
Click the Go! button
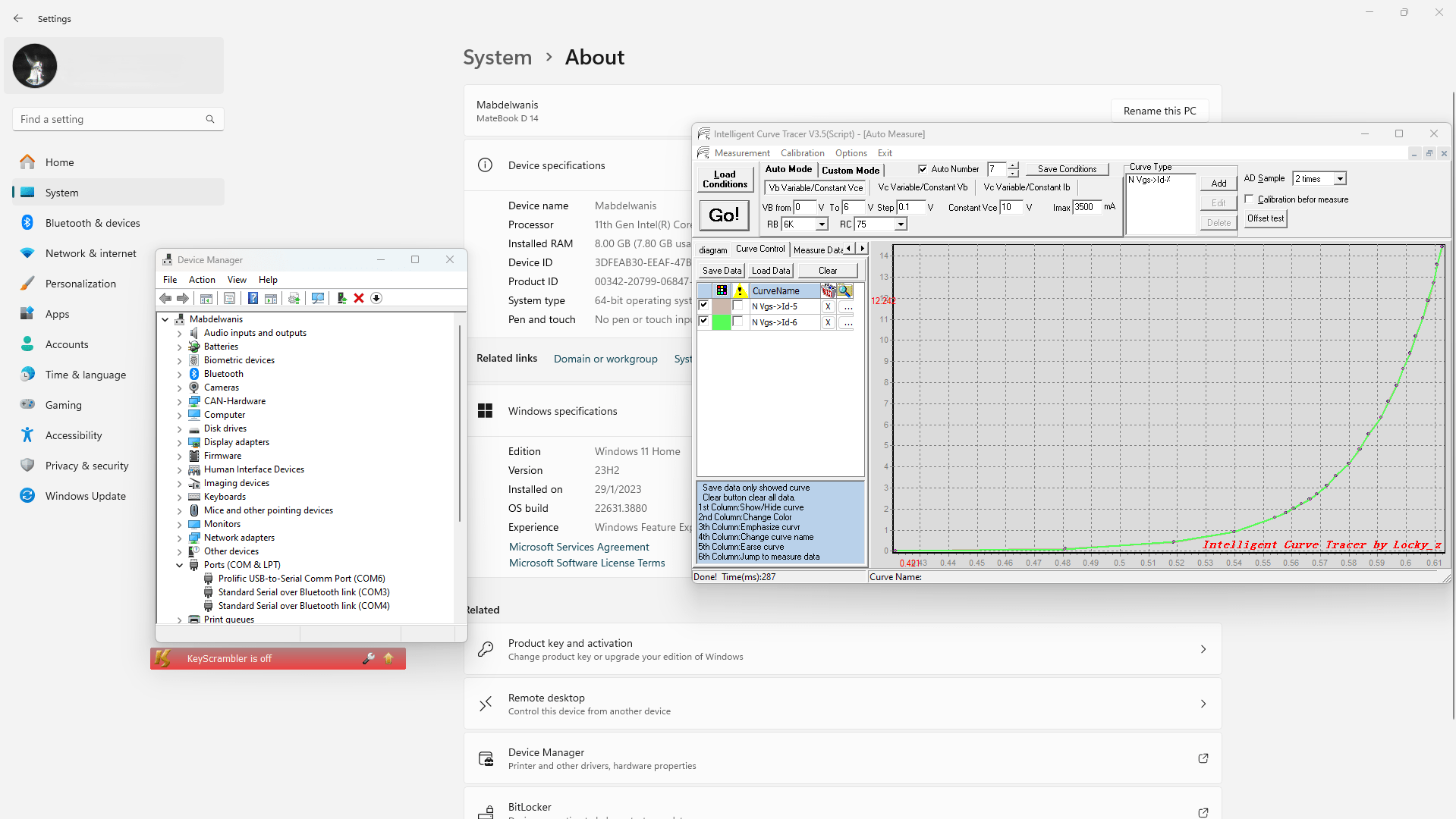(724, 215)
